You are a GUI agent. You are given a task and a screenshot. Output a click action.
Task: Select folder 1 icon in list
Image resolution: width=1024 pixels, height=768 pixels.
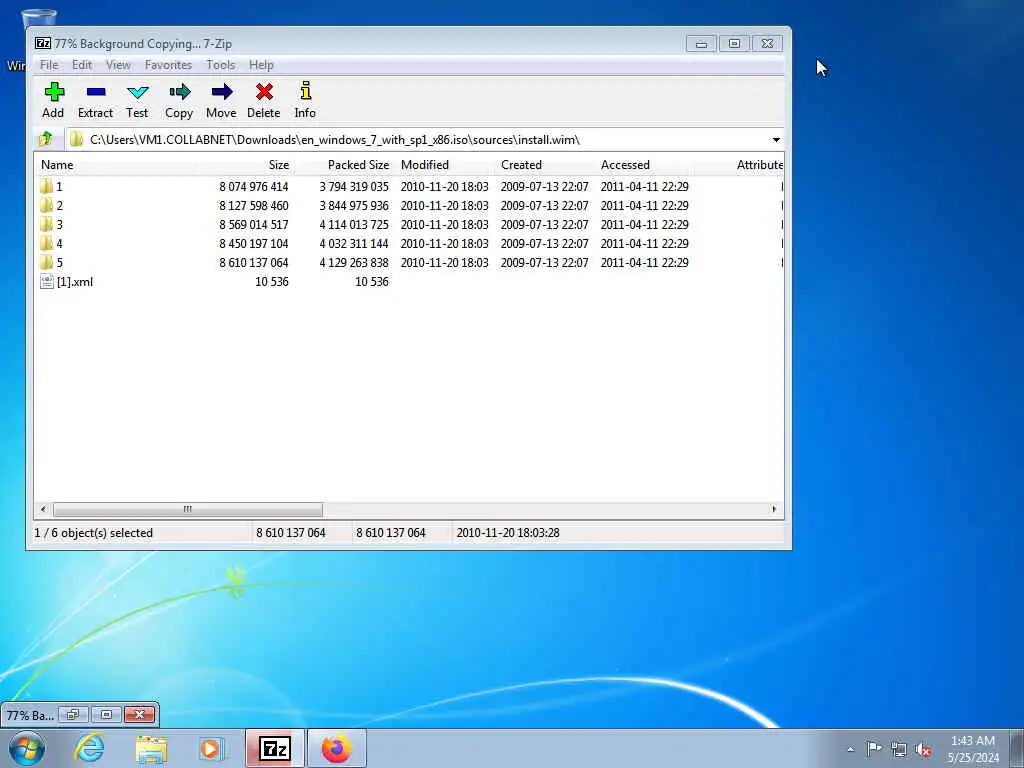point(46,186)
